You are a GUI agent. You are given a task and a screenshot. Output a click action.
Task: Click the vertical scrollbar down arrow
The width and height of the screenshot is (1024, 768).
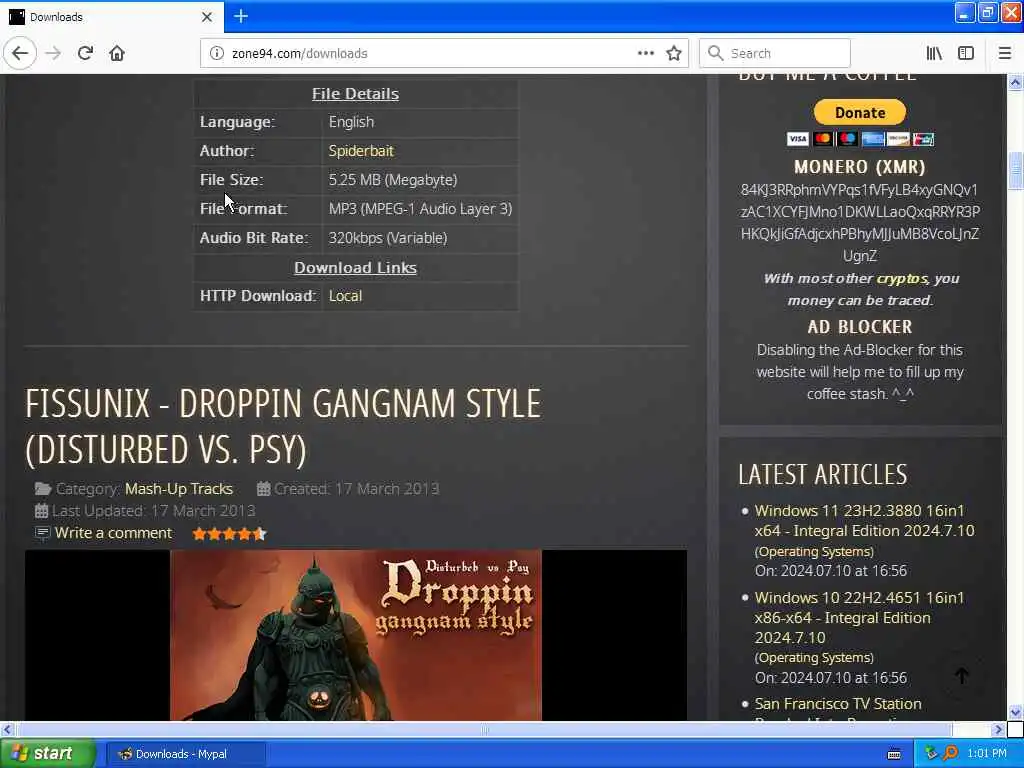coord(1016,712)
